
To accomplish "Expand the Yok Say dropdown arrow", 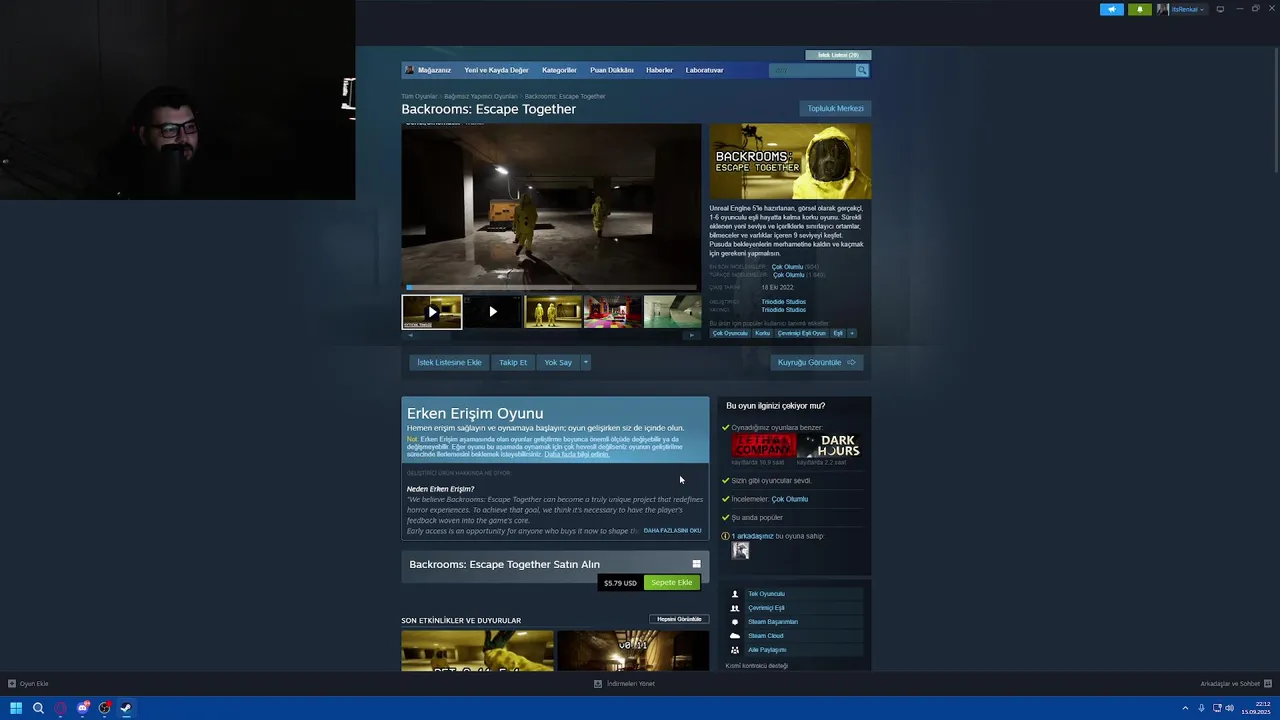I will coord(586,362).
